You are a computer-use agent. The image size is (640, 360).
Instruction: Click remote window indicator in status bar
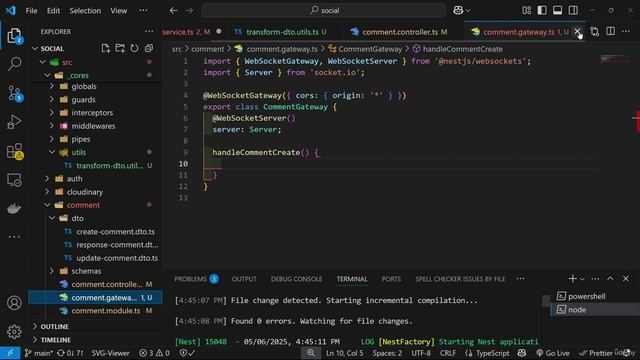tap(10, 353)
